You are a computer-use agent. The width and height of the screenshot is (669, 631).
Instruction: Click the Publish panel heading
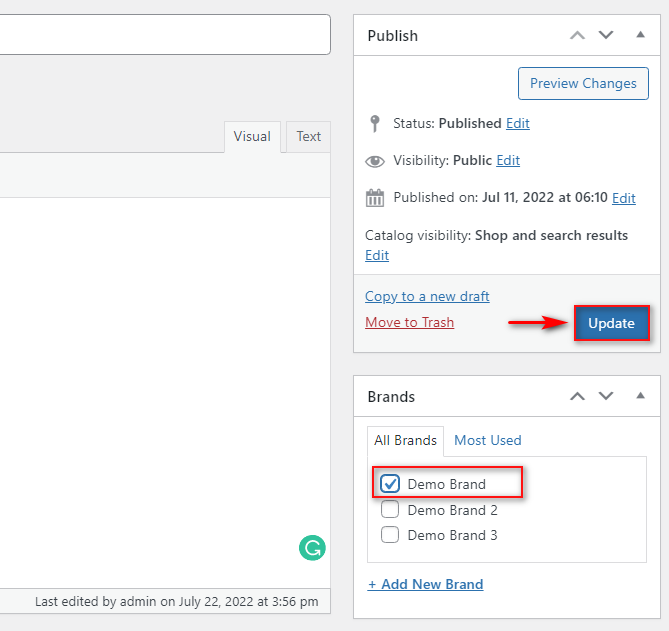[x=393, y=36]
